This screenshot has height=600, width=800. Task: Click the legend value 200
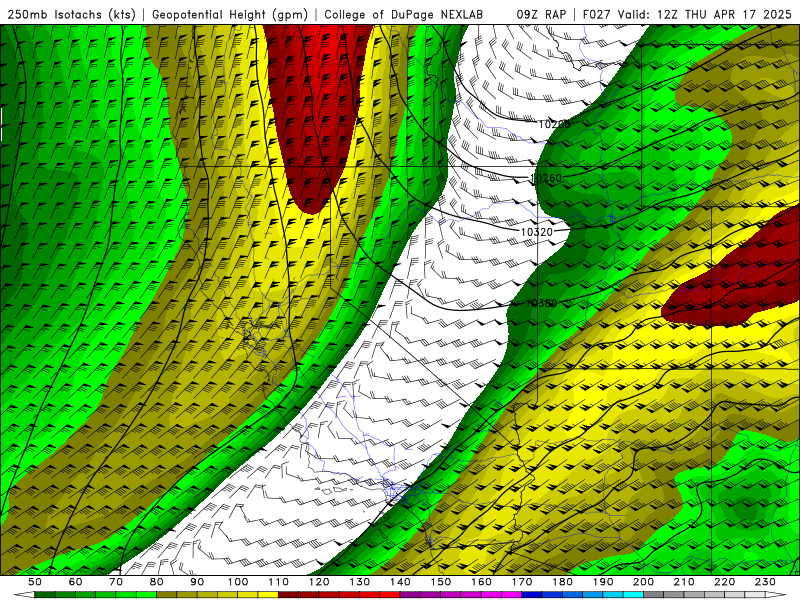coord(643,582)
